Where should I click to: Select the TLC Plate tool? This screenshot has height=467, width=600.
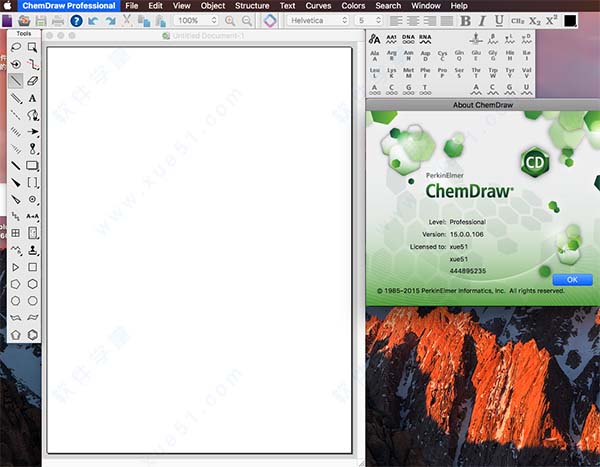click(33, 233)
